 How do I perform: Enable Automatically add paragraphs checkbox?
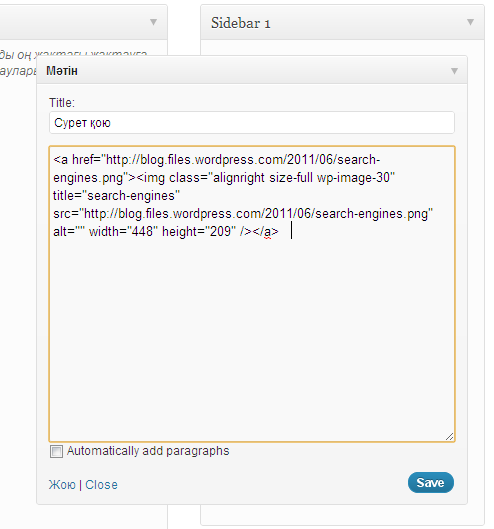pos(56,451)
